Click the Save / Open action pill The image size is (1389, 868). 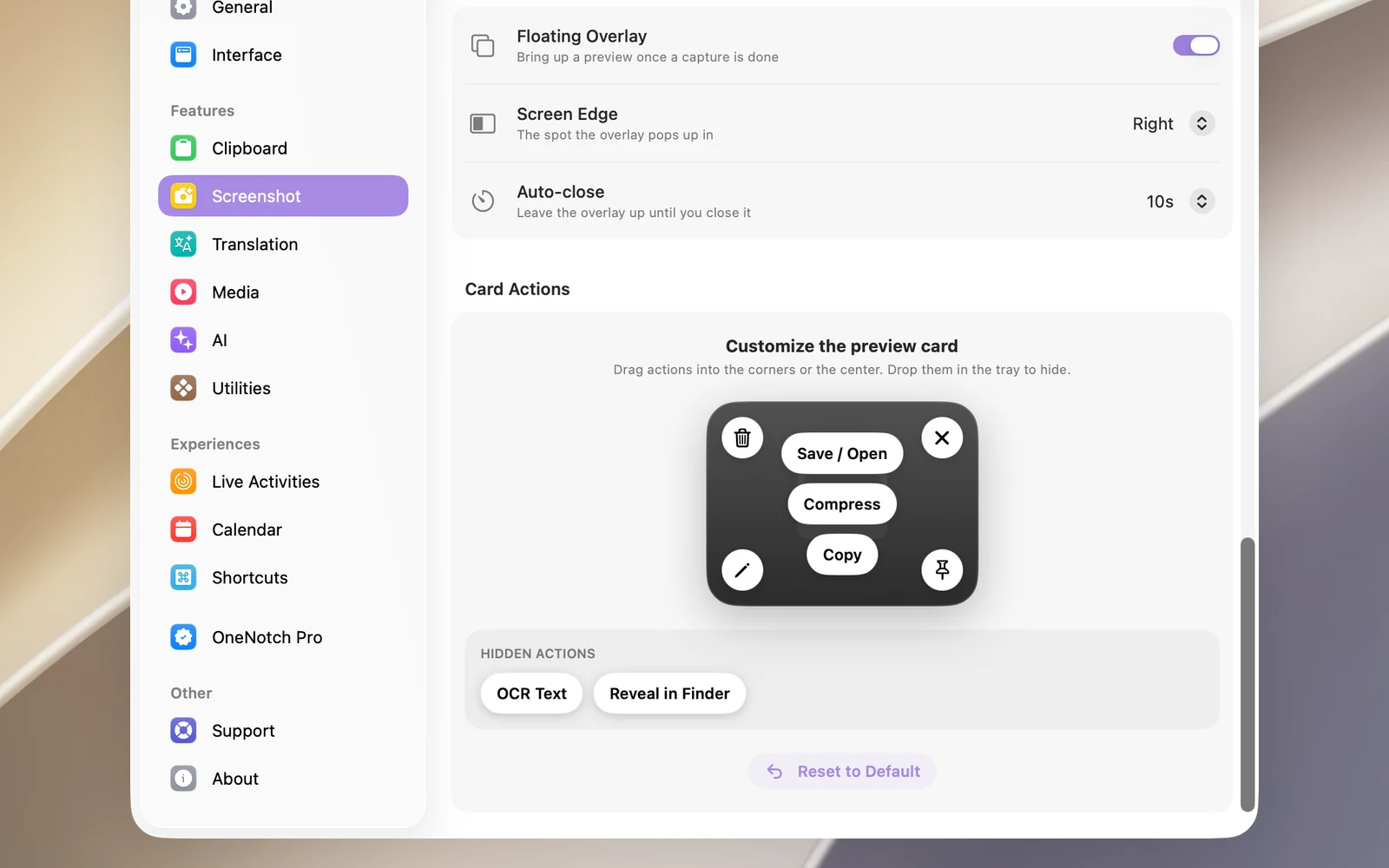coord(842,453)
